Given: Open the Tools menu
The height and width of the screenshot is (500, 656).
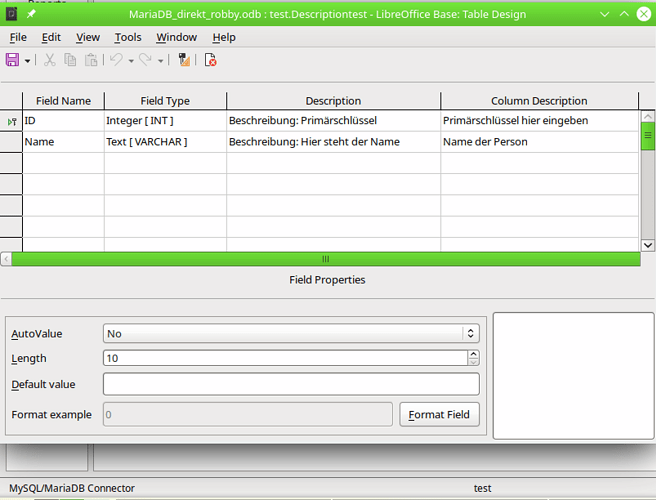Looking at the screenshot, I should click(128, 37).
